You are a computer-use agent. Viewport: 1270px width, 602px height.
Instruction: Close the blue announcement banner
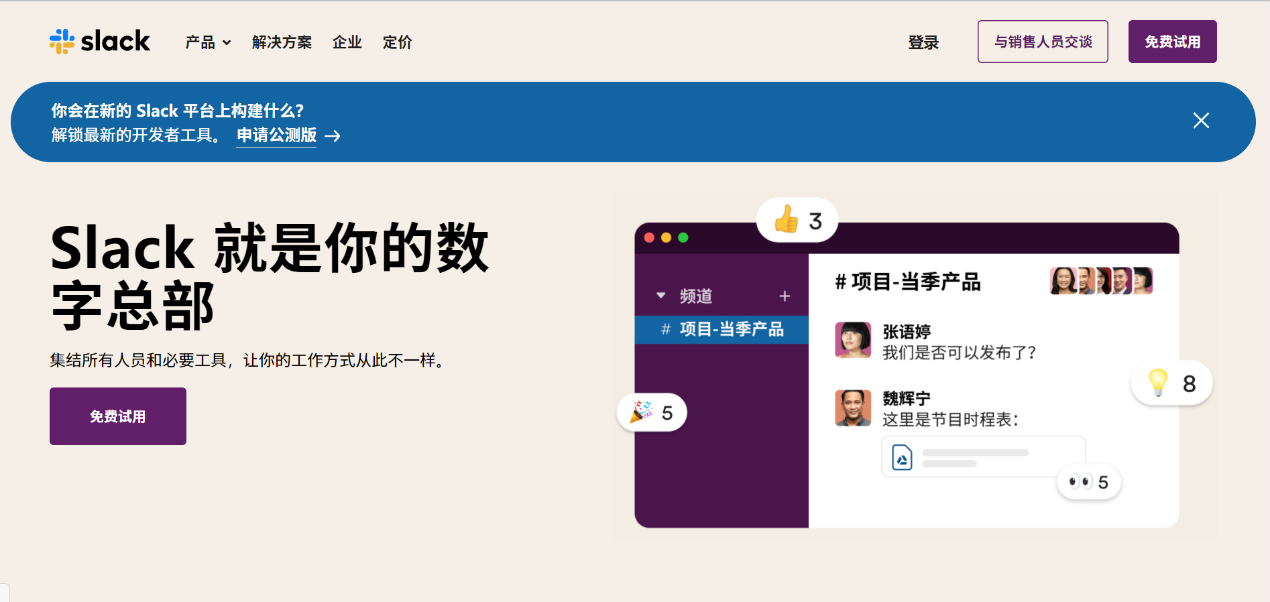[1201, 121]
